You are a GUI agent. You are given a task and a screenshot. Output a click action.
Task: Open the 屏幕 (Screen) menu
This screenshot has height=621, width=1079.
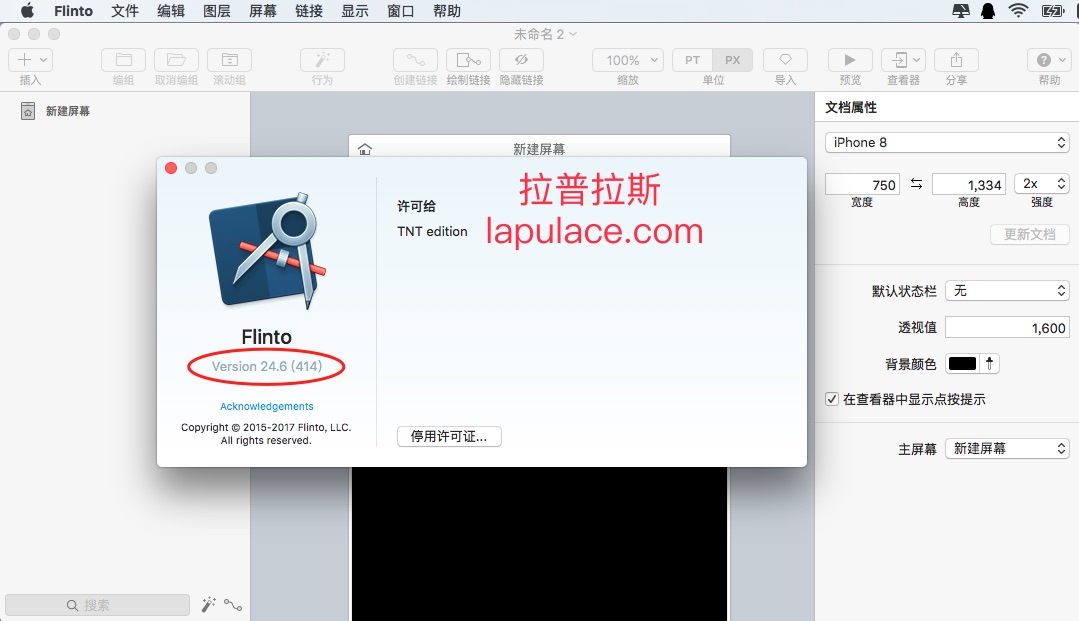[x=263, y=11]
